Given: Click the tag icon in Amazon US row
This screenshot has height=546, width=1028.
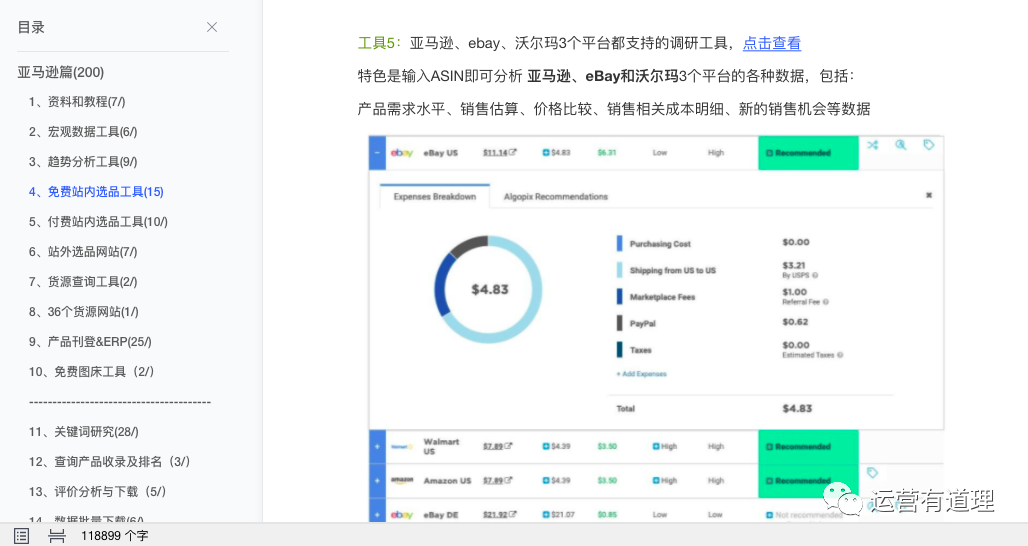Looking at the screenshot, I should point(872,472).
